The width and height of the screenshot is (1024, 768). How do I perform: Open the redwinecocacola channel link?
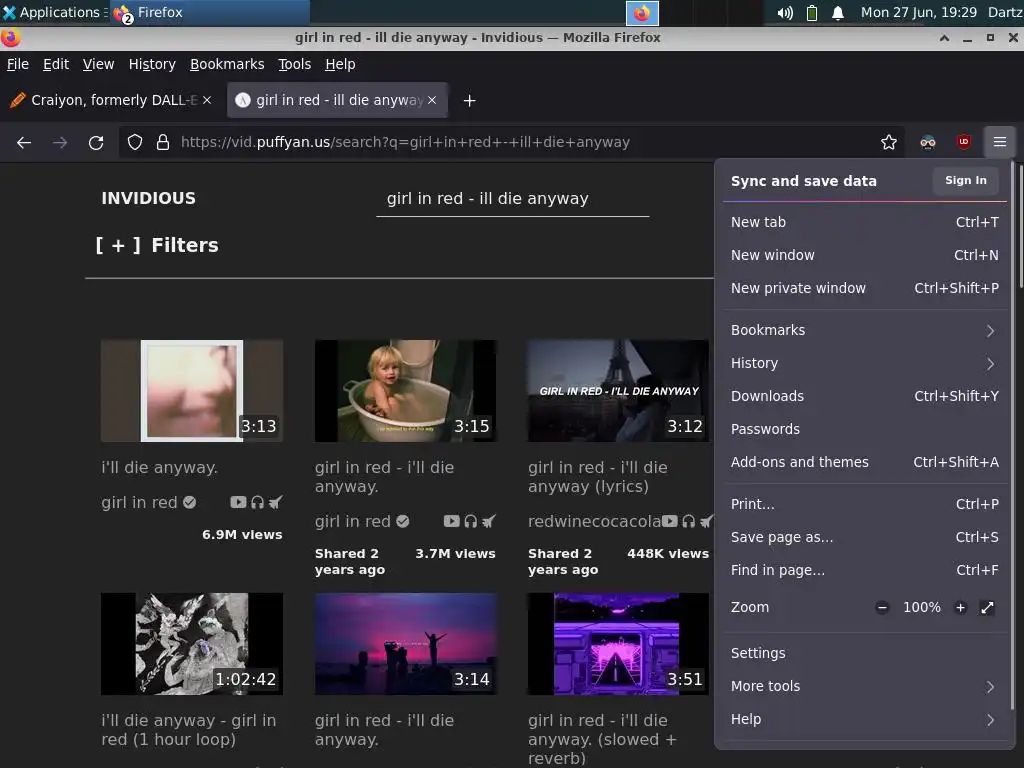point(594,521)
